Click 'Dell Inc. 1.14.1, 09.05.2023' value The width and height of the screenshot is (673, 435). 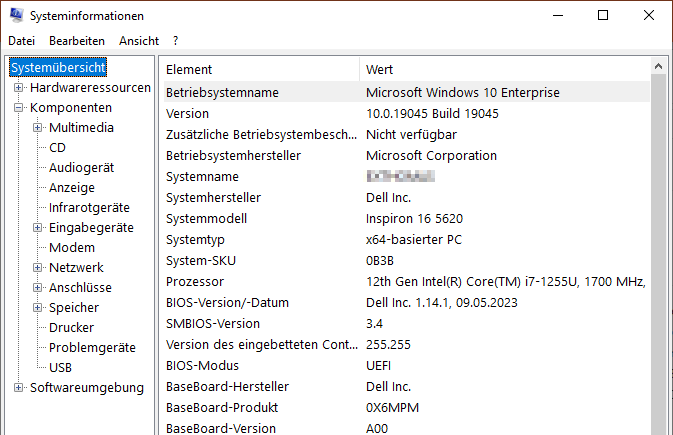coord(442,303)
